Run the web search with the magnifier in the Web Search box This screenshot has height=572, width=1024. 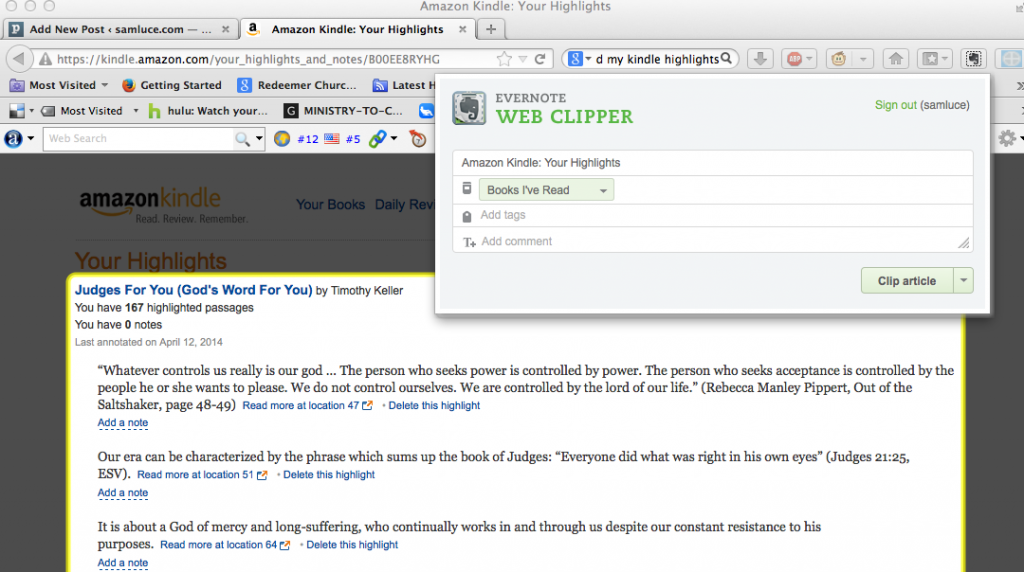tap(242, 138)
